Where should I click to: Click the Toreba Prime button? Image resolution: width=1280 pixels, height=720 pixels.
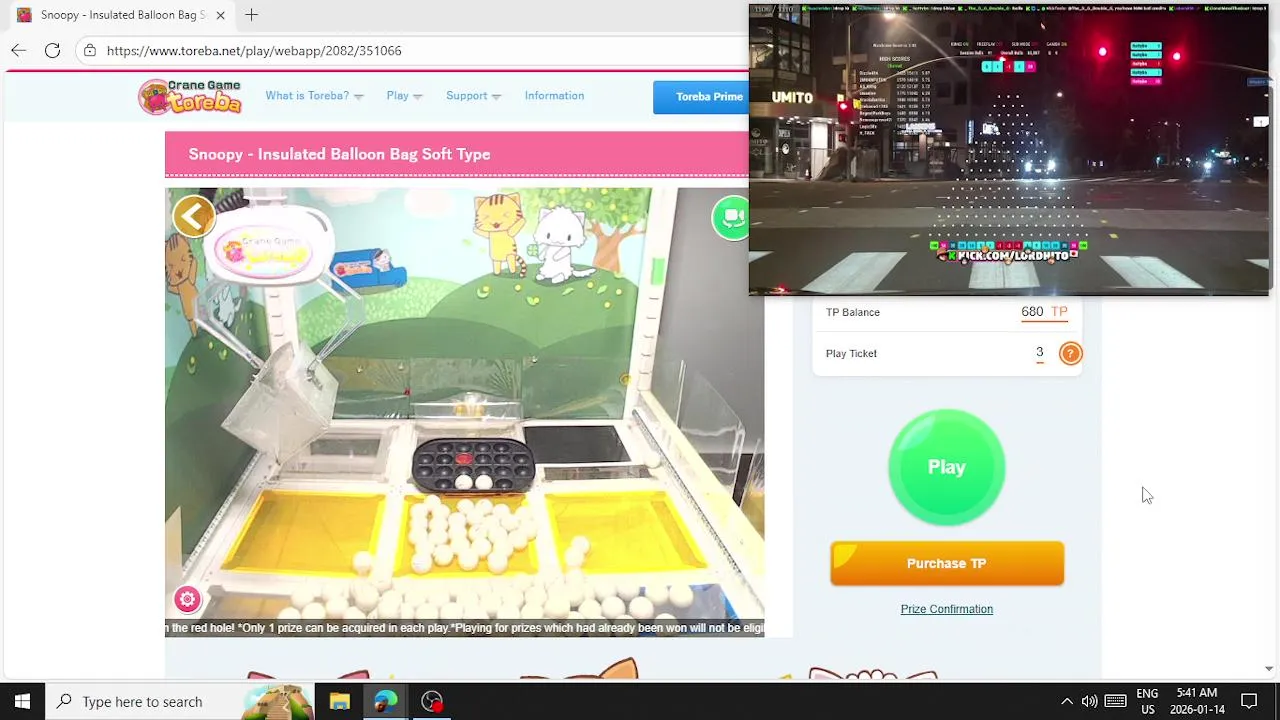pyautogui.click(x=701, y=97)
